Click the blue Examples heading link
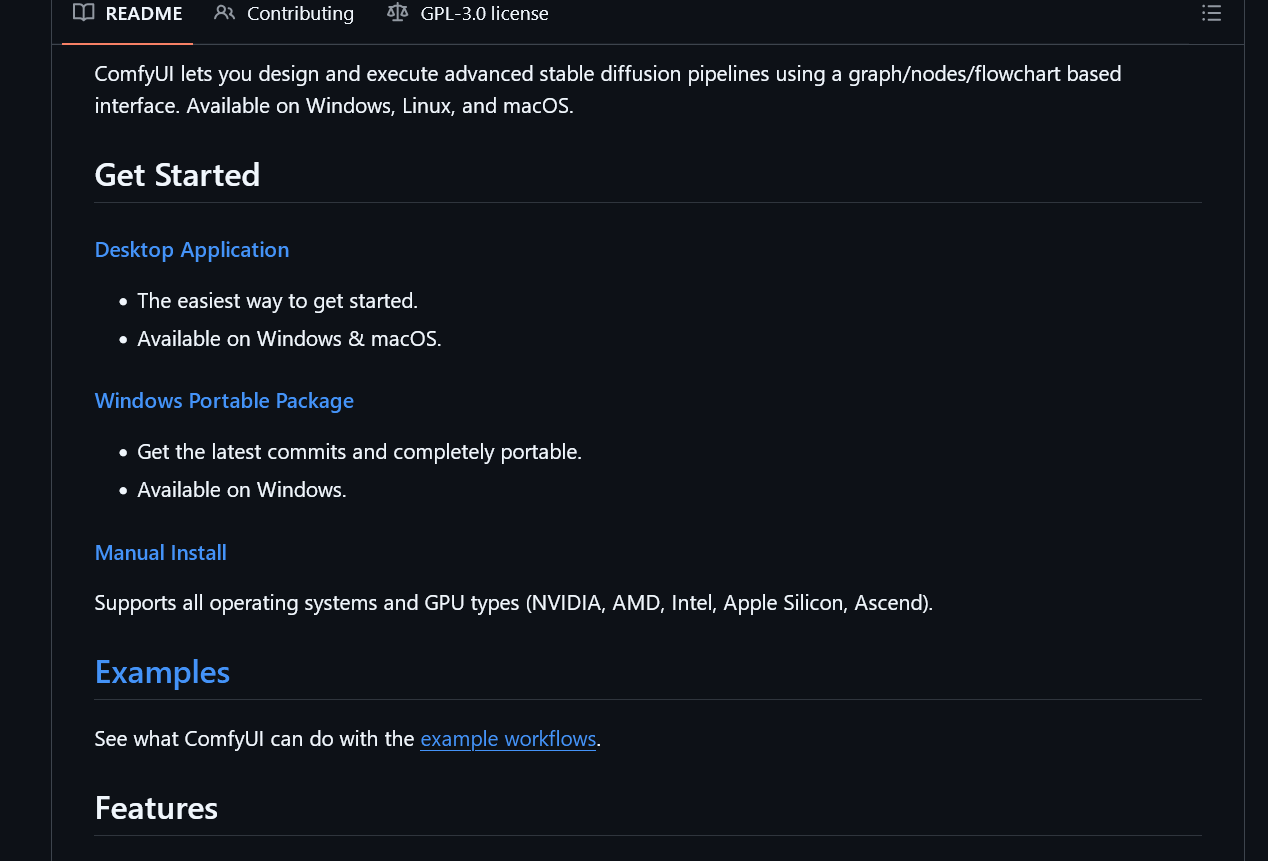The width and height of the screenshot is (1268, 861). (162, 672)
